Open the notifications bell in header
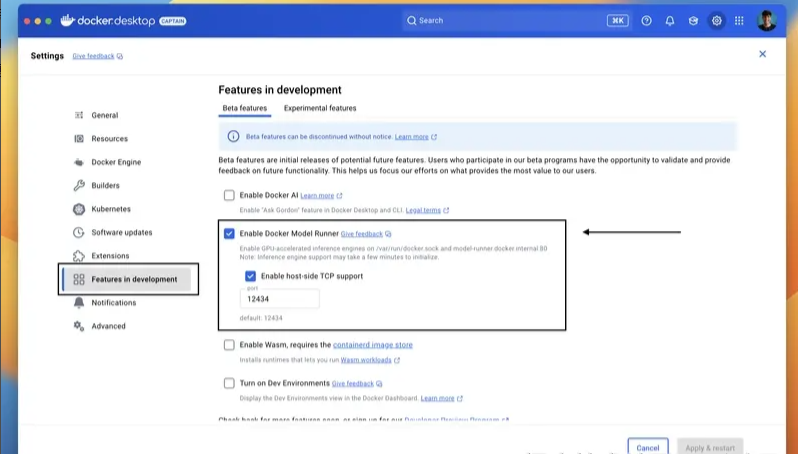Viewport: 798px width, 454px height. click(670, 20)
